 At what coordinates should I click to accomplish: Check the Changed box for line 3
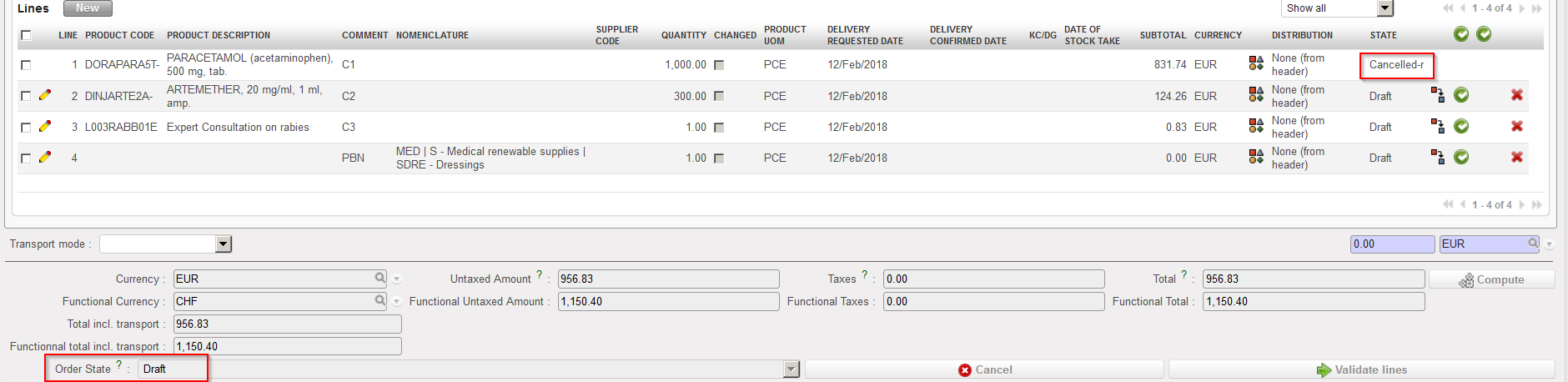click(x=719, y=127)
